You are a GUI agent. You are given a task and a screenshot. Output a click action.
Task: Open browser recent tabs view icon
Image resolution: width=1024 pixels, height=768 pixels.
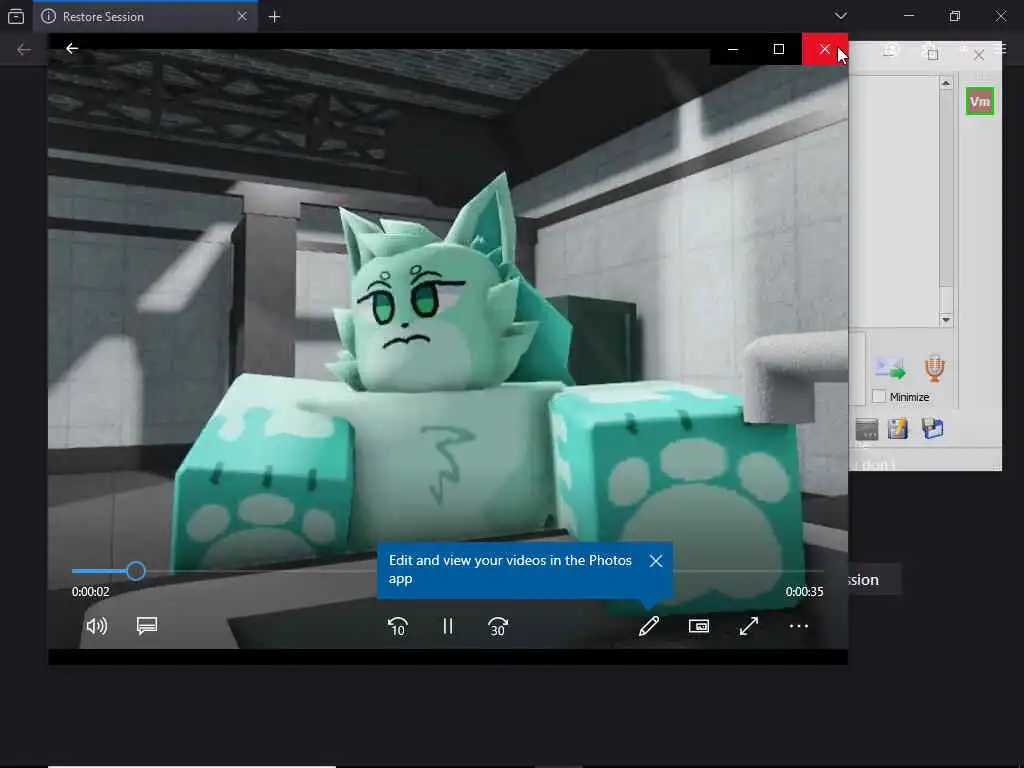tap(16, 16)
